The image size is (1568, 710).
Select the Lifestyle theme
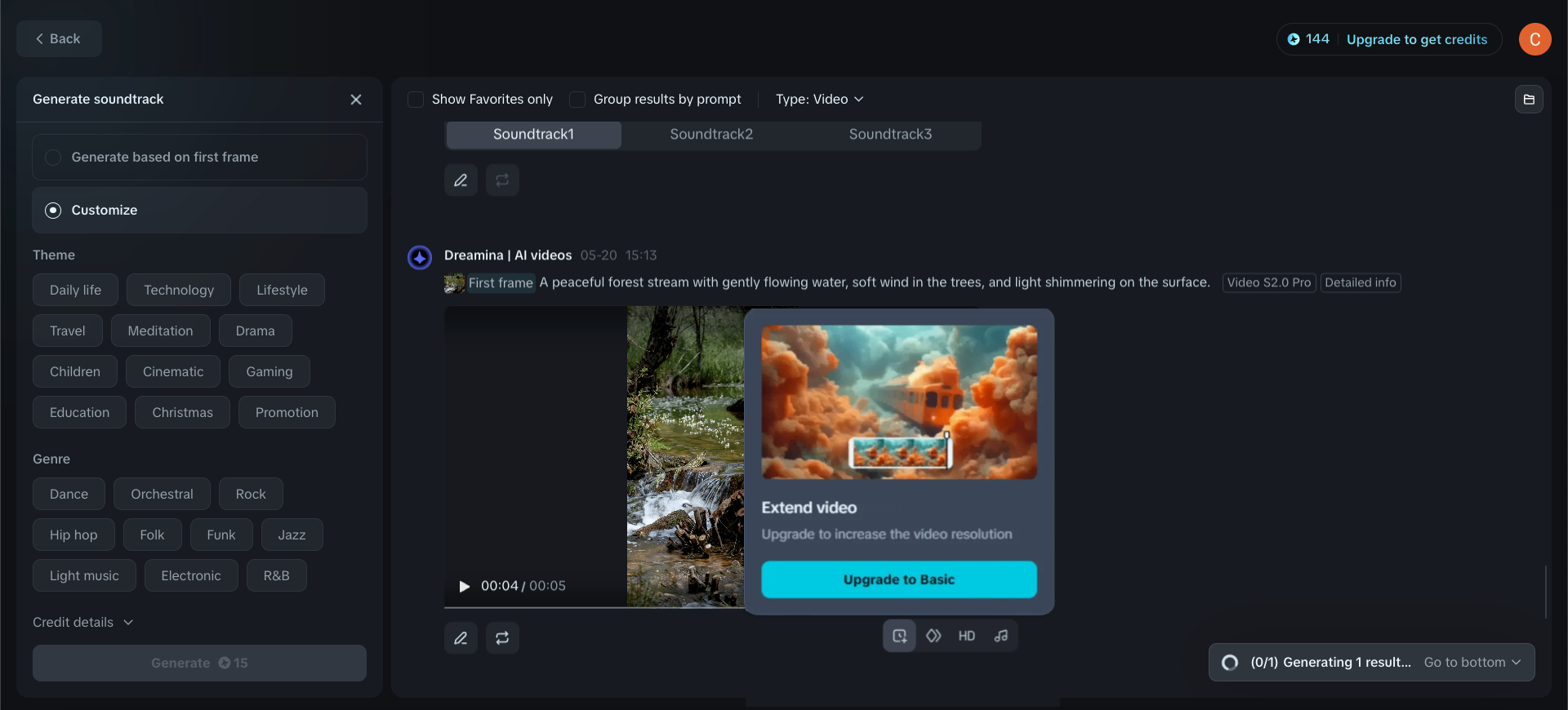(282, 290)
